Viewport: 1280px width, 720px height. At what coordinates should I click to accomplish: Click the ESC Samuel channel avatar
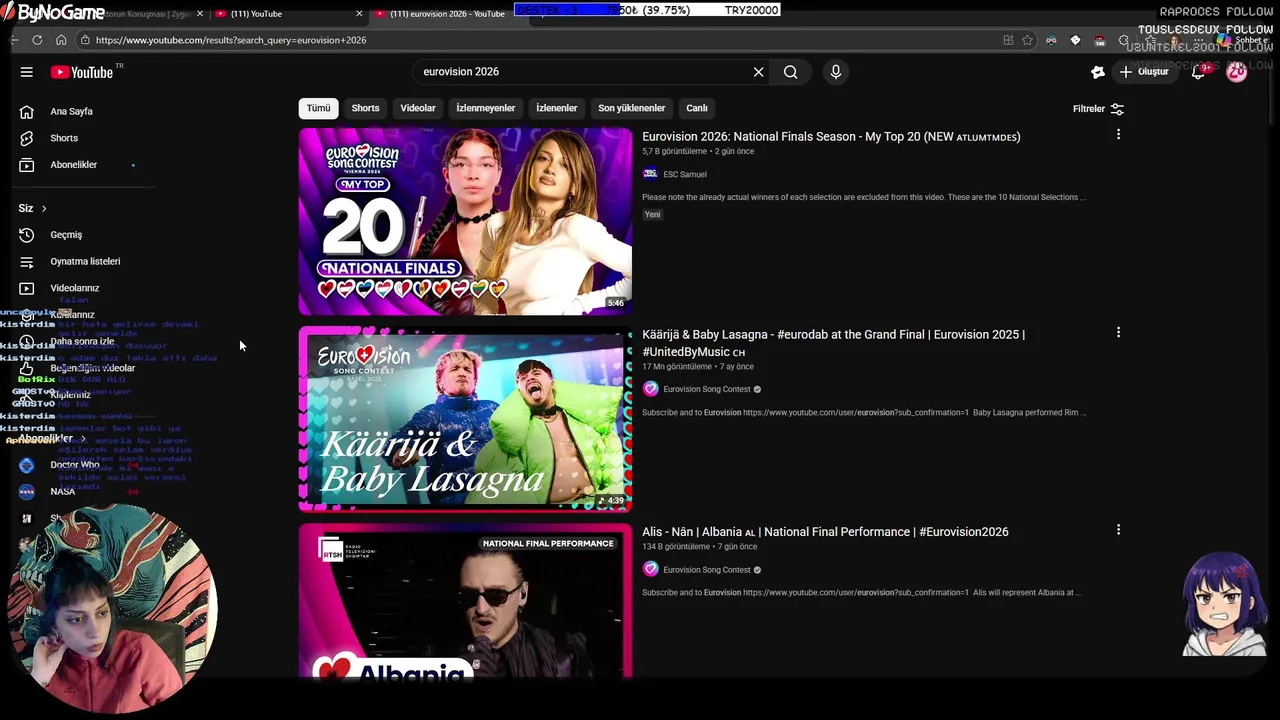[x=650, y=174]
